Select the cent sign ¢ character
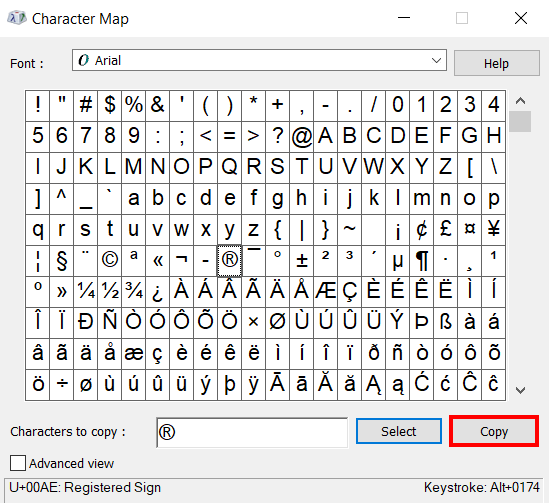Screen dimensions: 549x503 [422, 230]
